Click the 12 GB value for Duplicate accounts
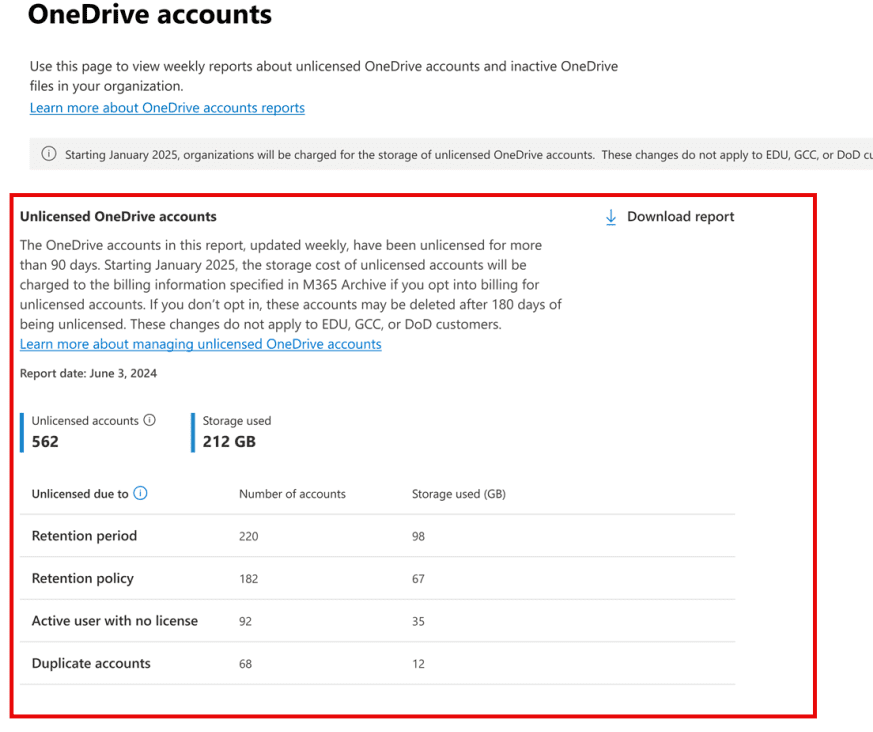The image size is (873, 732). point(418,664)
